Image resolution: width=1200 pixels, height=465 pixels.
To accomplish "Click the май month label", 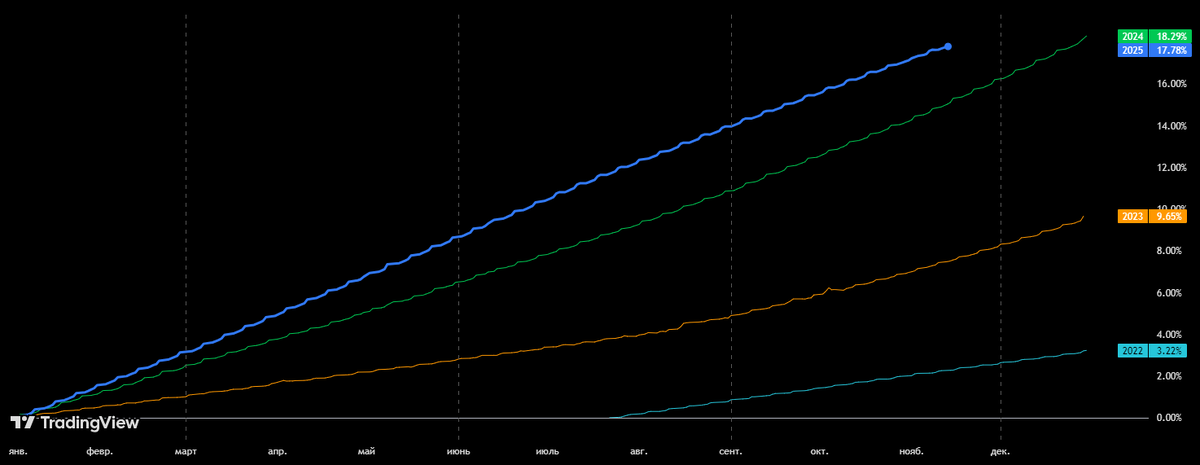I will click(x=368, y=451).
